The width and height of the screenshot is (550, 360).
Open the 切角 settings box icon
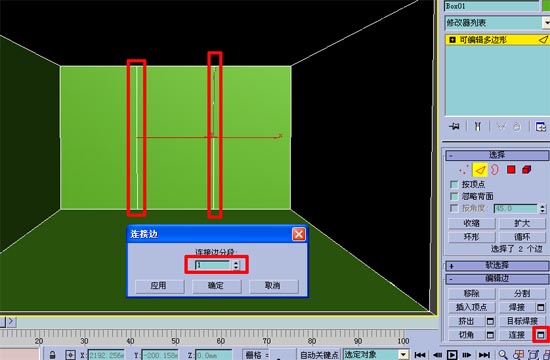[490, 335]
